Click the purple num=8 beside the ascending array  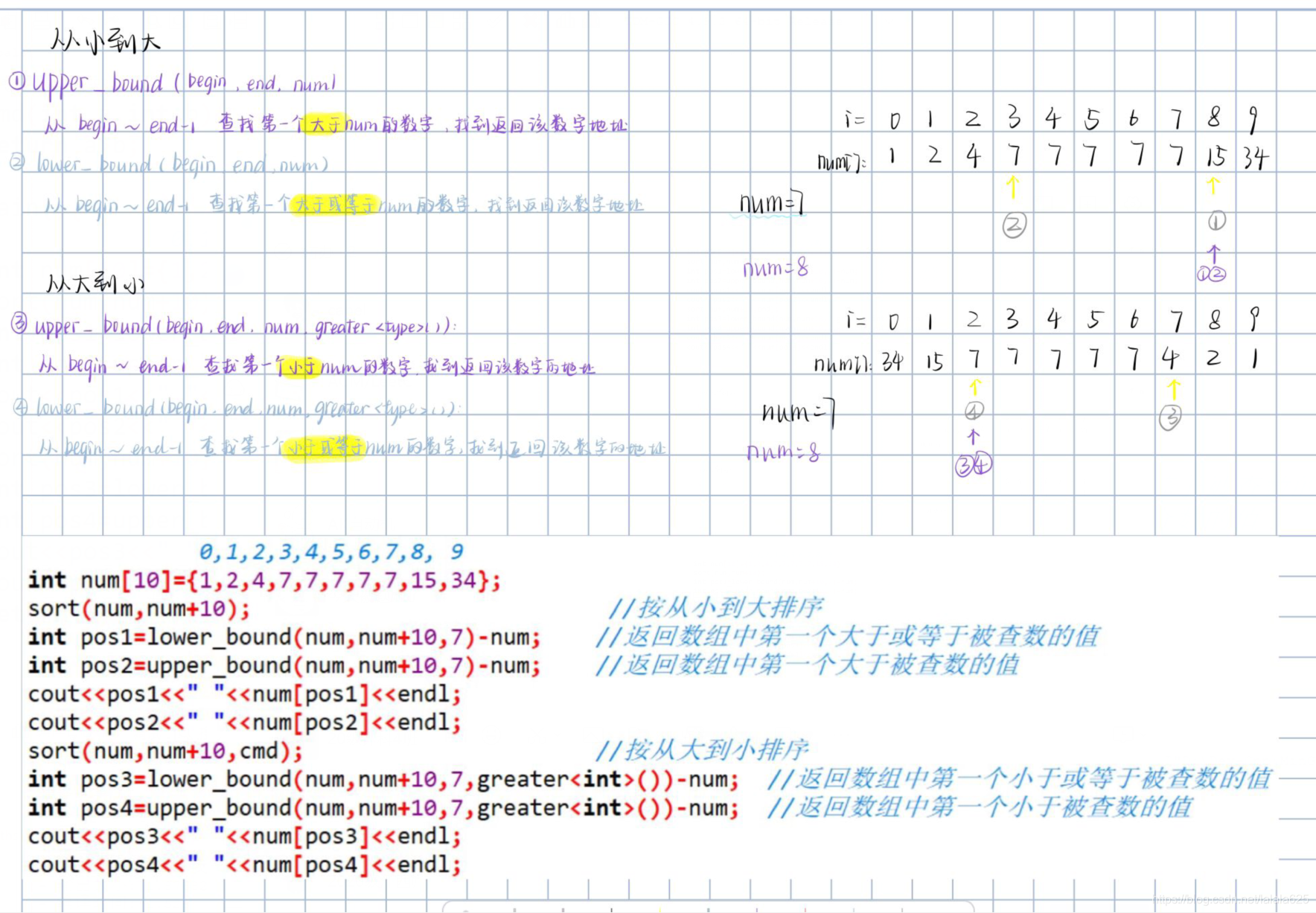pos(776,267)
